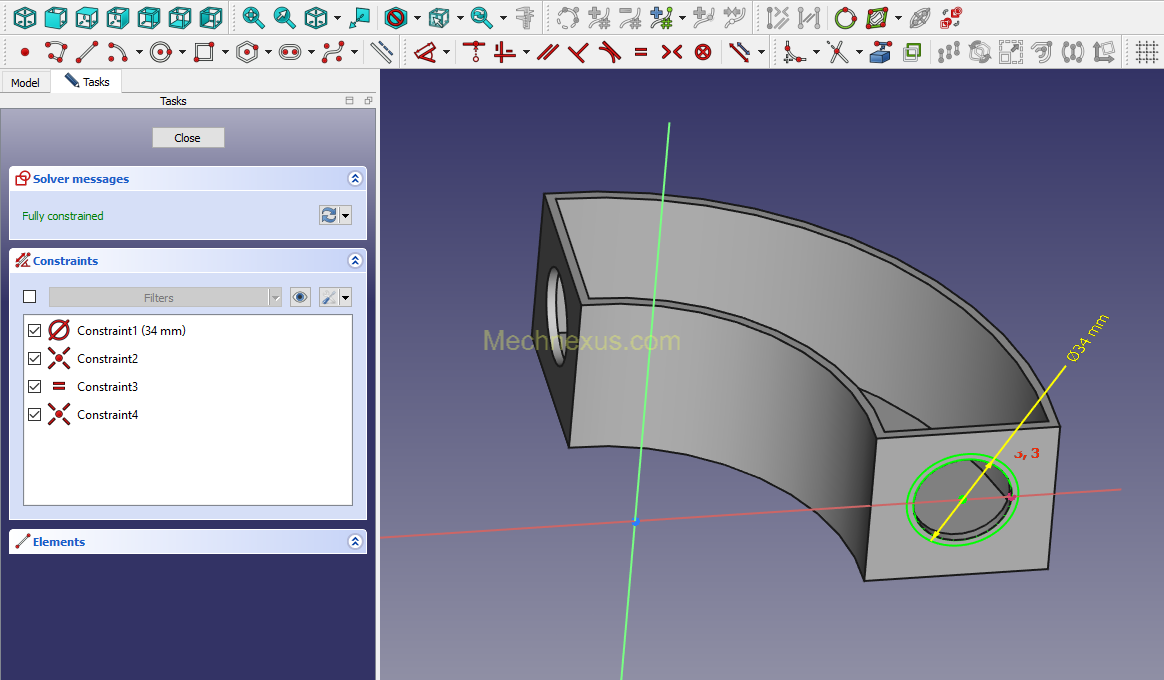Image resolution: width=1164 pixels, height=680 pixels.
Task: Click the equal constraint icon in toolbar
Action: 640,52
